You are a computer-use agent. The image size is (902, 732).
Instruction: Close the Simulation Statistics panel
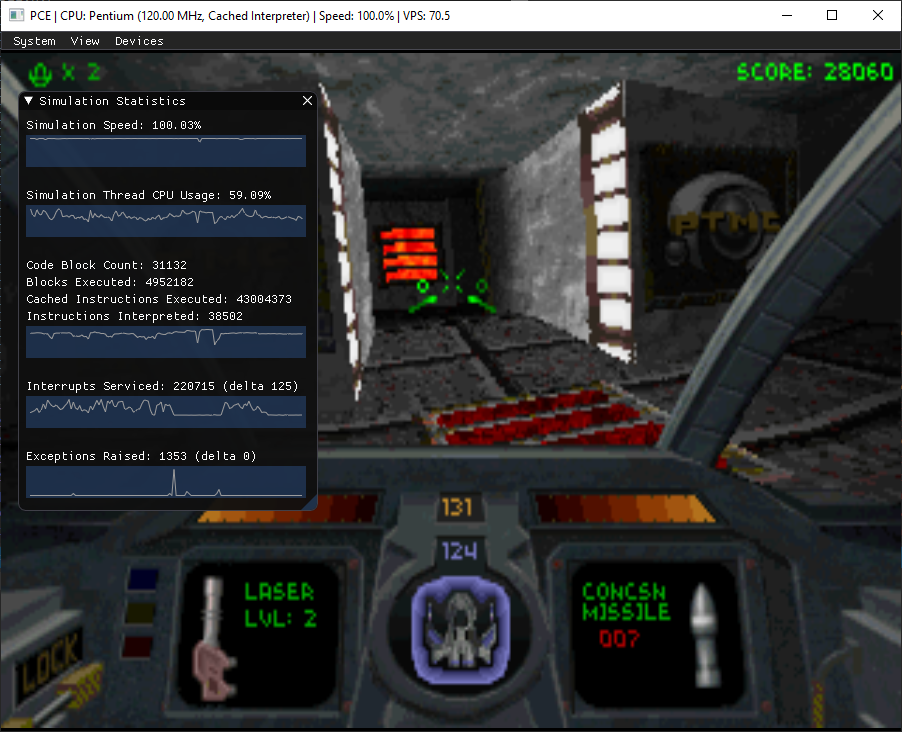click(x=307, y=101)
